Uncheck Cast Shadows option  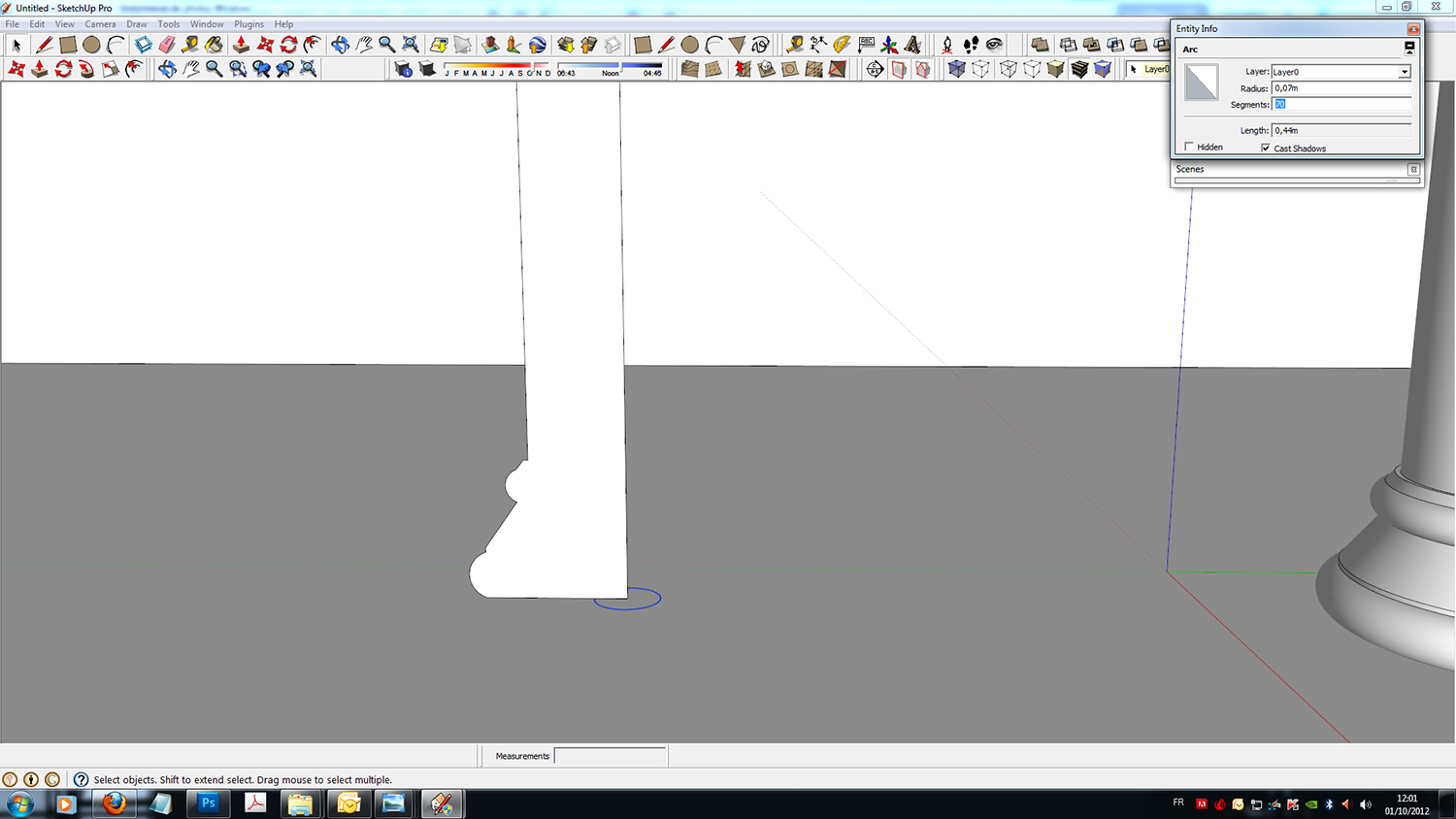coord(1266,148)
